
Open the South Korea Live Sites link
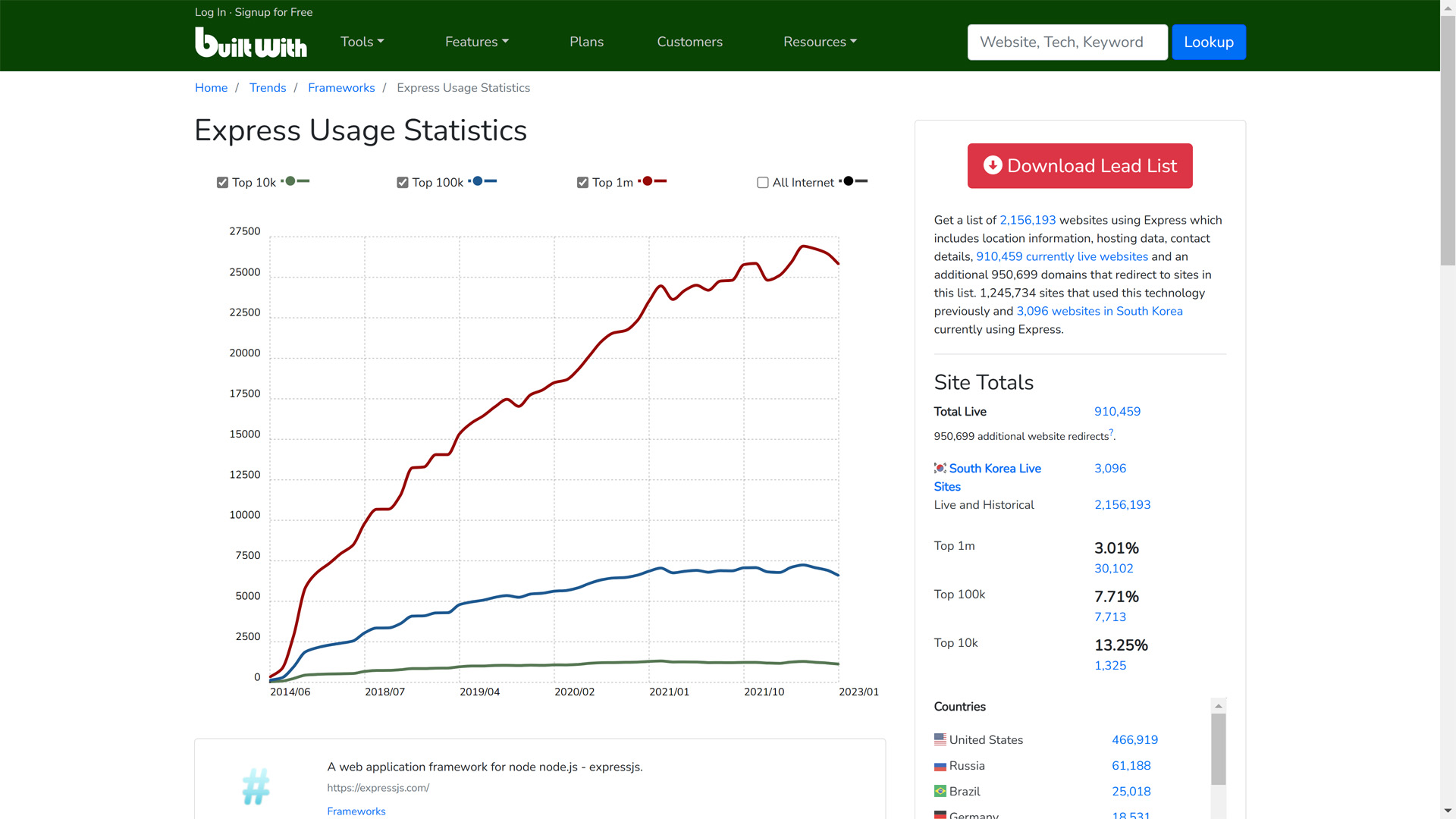pyautogui.click(x=987, y=478)
